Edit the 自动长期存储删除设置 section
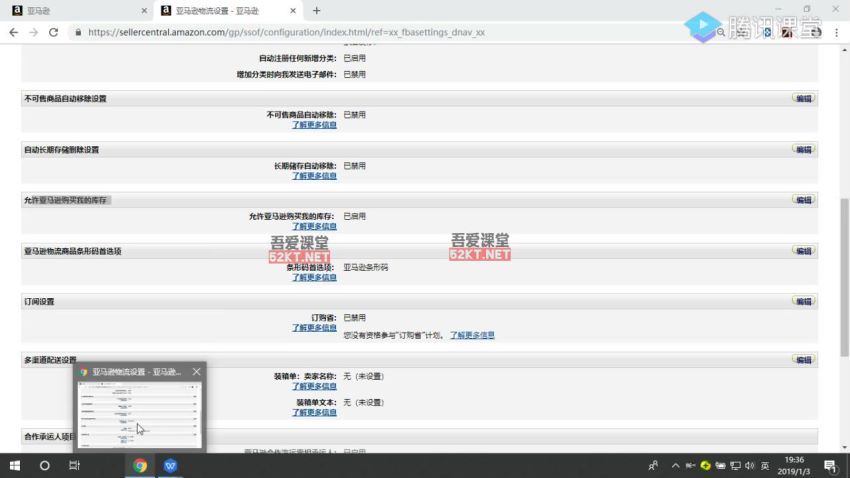 (803, 150)
